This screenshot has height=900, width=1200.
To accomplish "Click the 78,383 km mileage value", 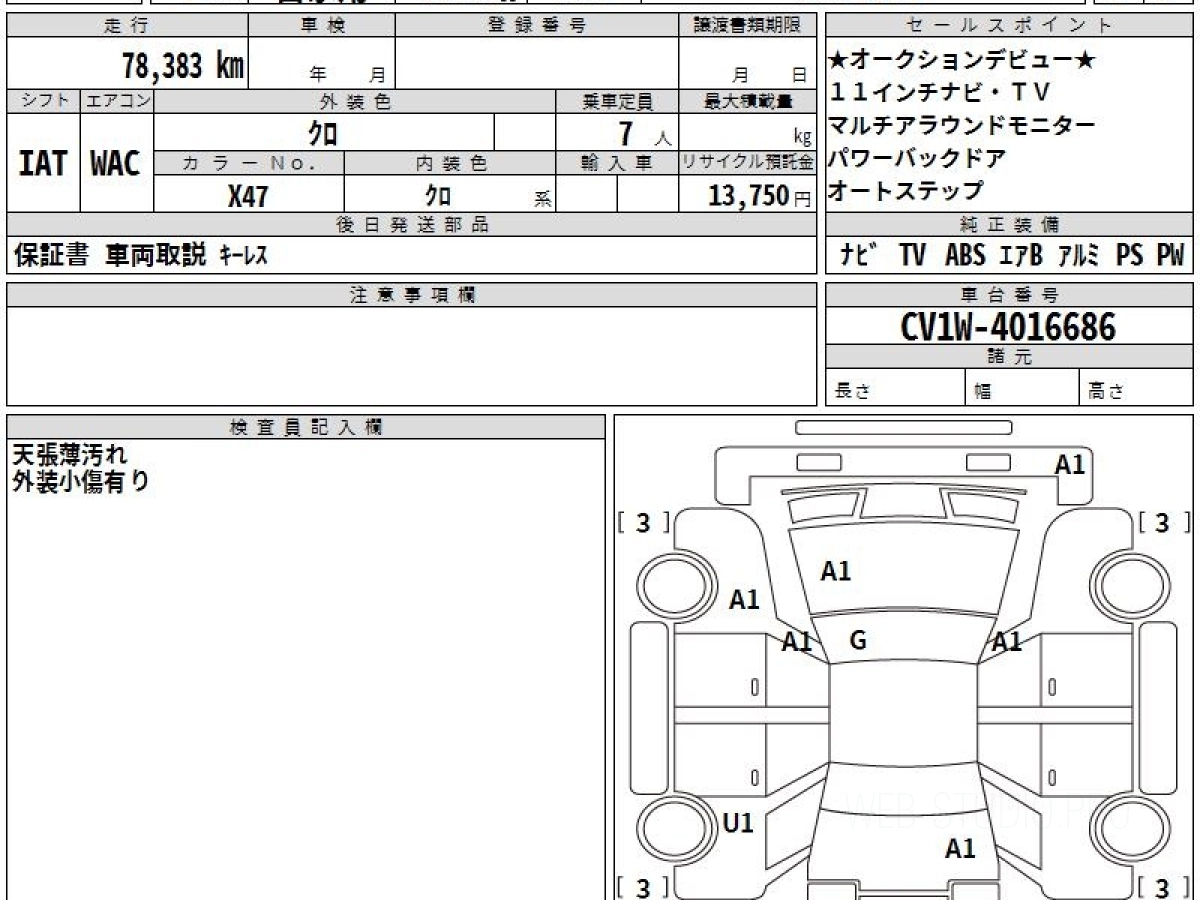I will point(183,66).
